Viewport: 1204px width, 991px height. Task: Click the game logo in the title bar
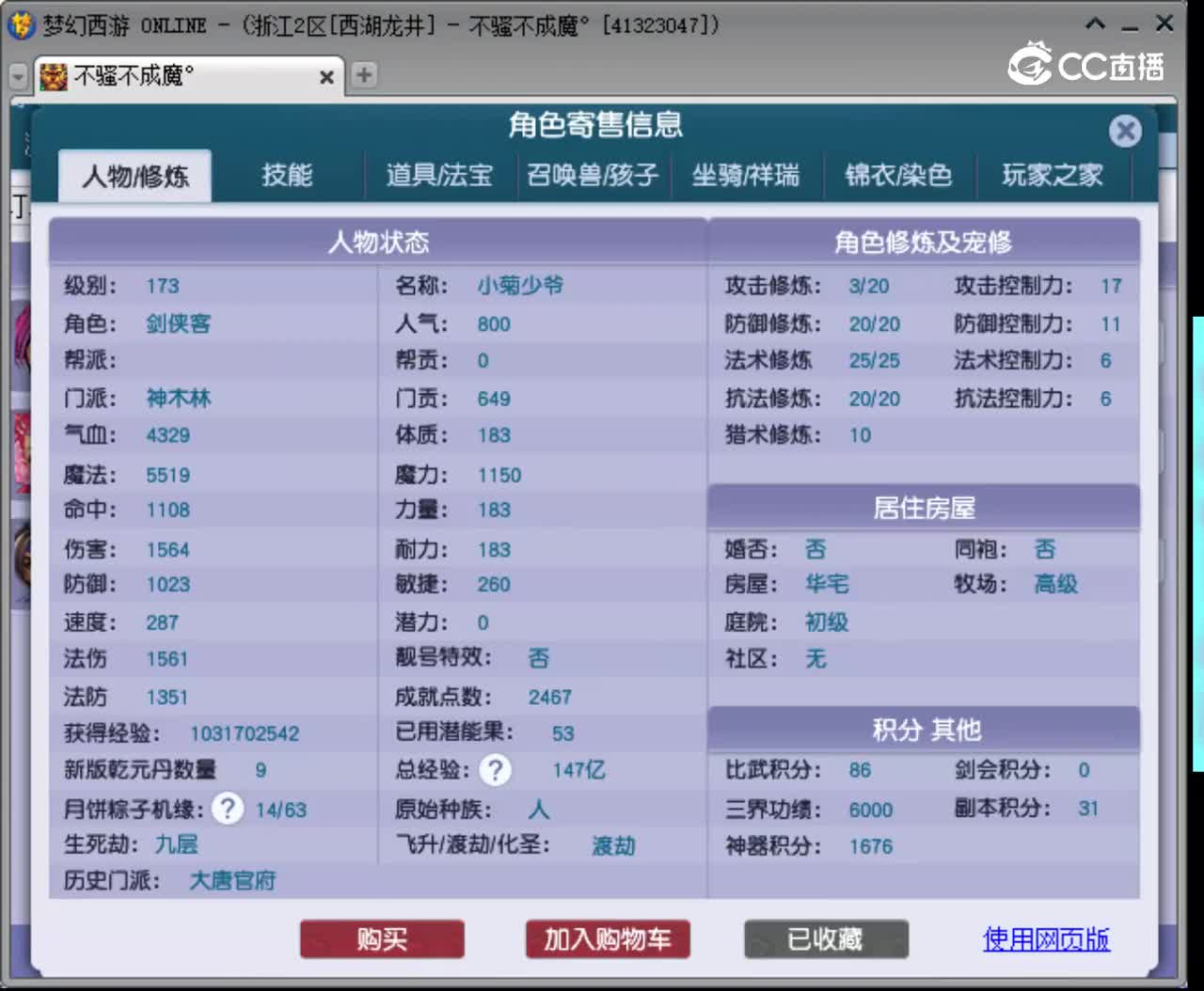pos(21,24)
